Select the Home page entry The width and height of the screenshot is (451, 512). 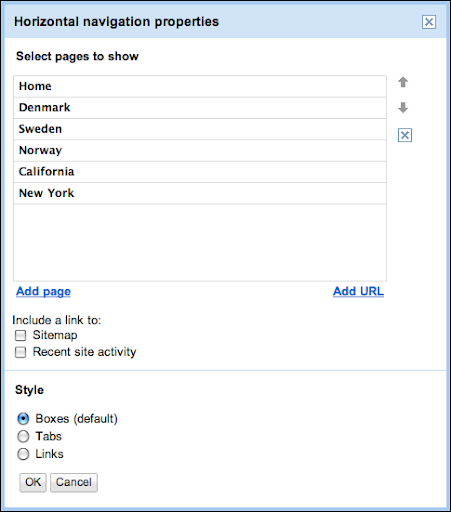pyautogui.click(x=200, y=86)
